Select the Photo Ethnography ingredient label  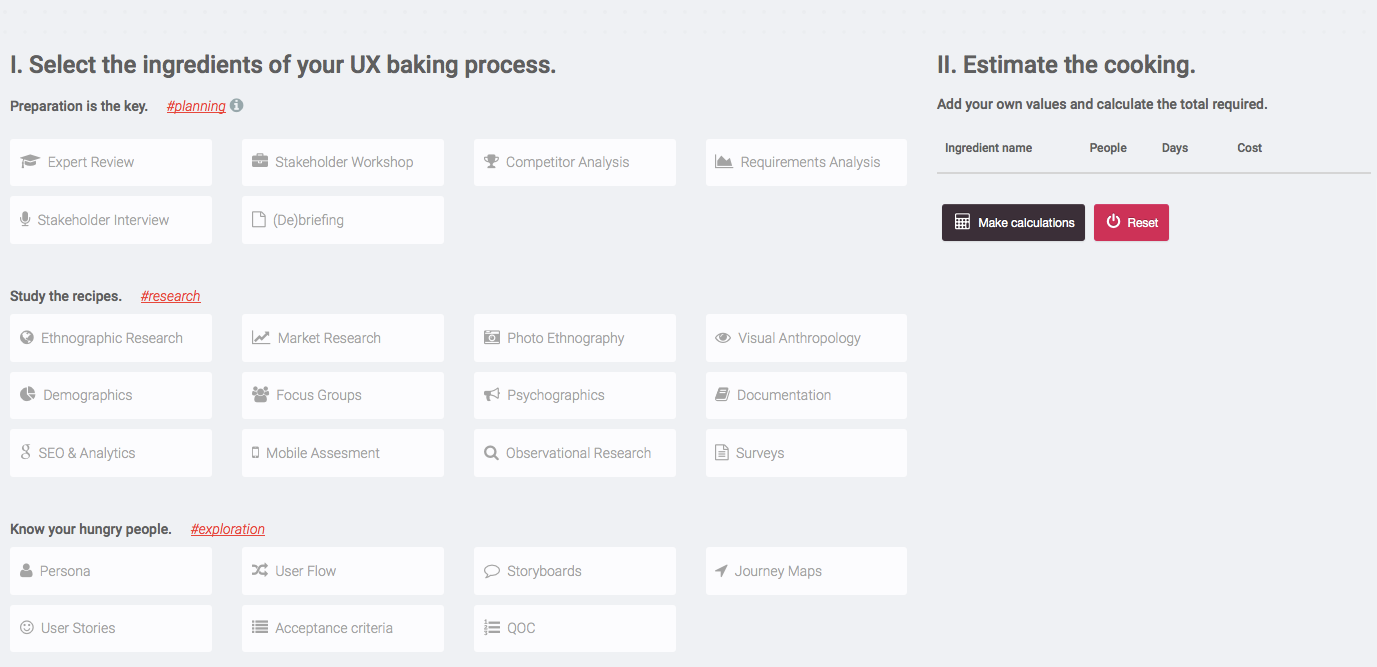566,338
